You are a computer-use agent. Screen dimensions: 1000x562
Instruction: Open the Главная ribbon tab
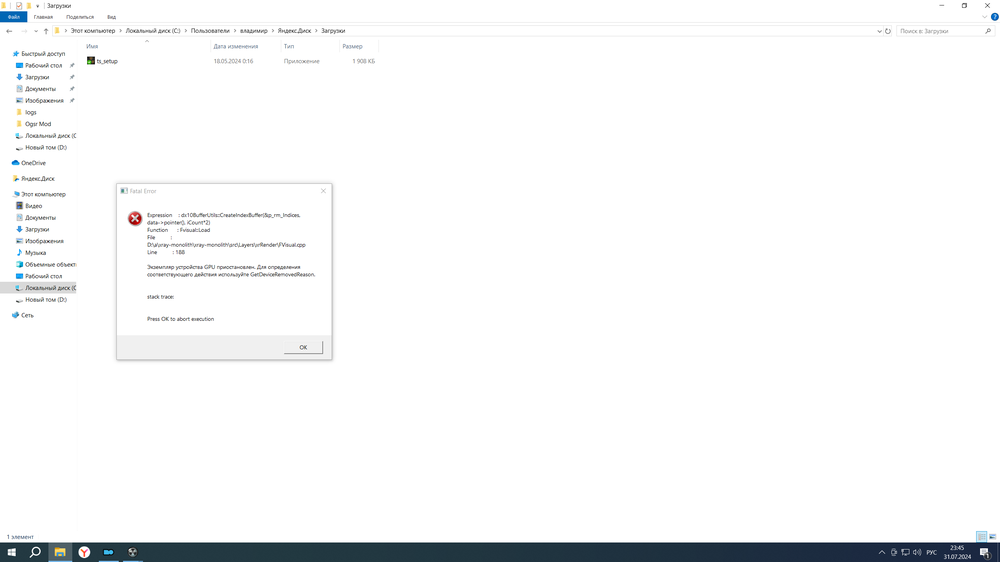click(x=43, y=17)
